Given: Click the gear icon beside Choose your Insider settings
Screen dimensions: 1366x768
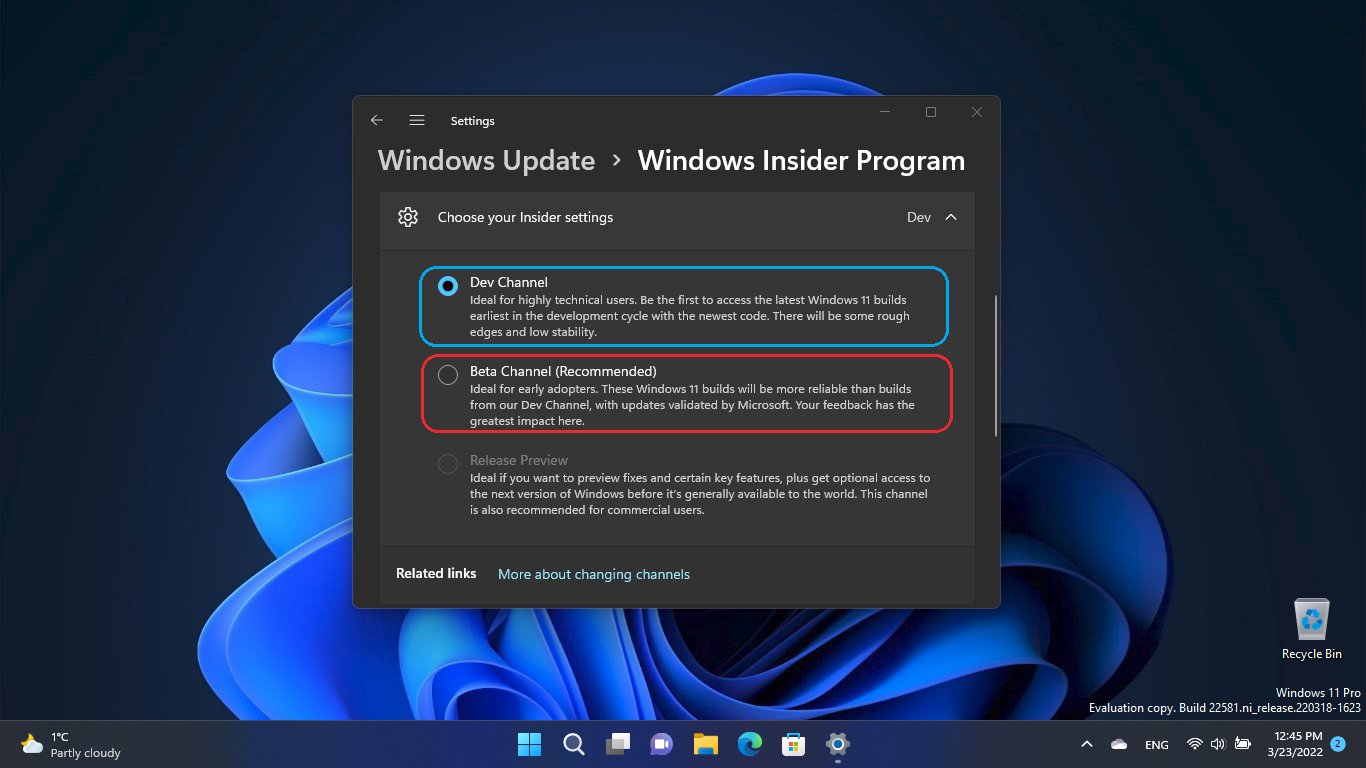Looking at the screenshot, I should (407, 217).
